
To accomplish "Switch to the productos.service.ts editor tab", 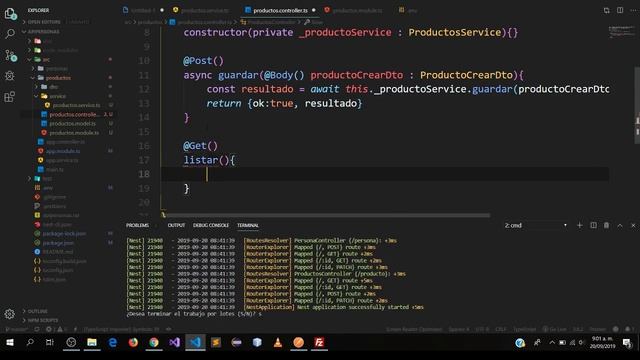I will click(x=202, y=10).
